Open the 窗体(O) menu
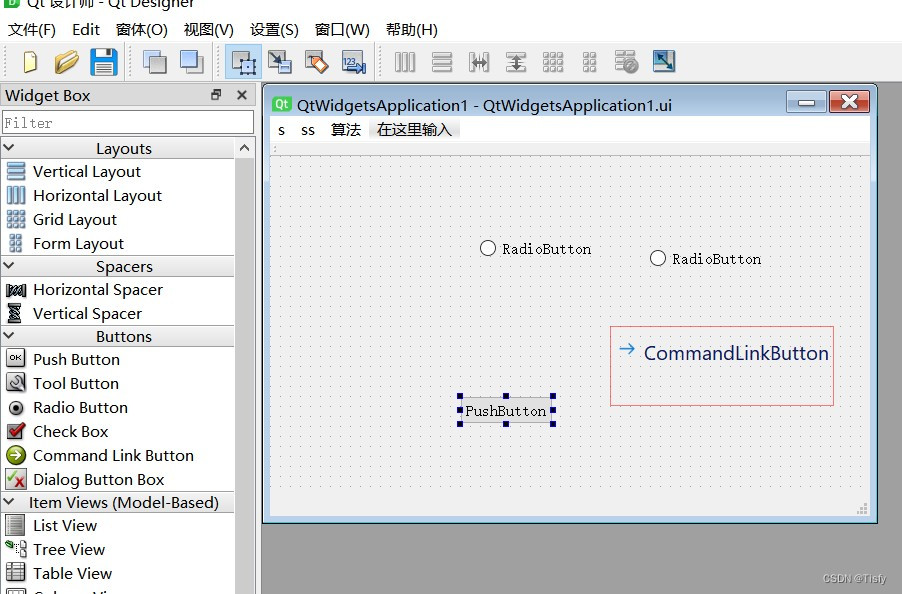The width and height of the screenshot is (902, 594). pyautogui.click(x=142, y=29)
